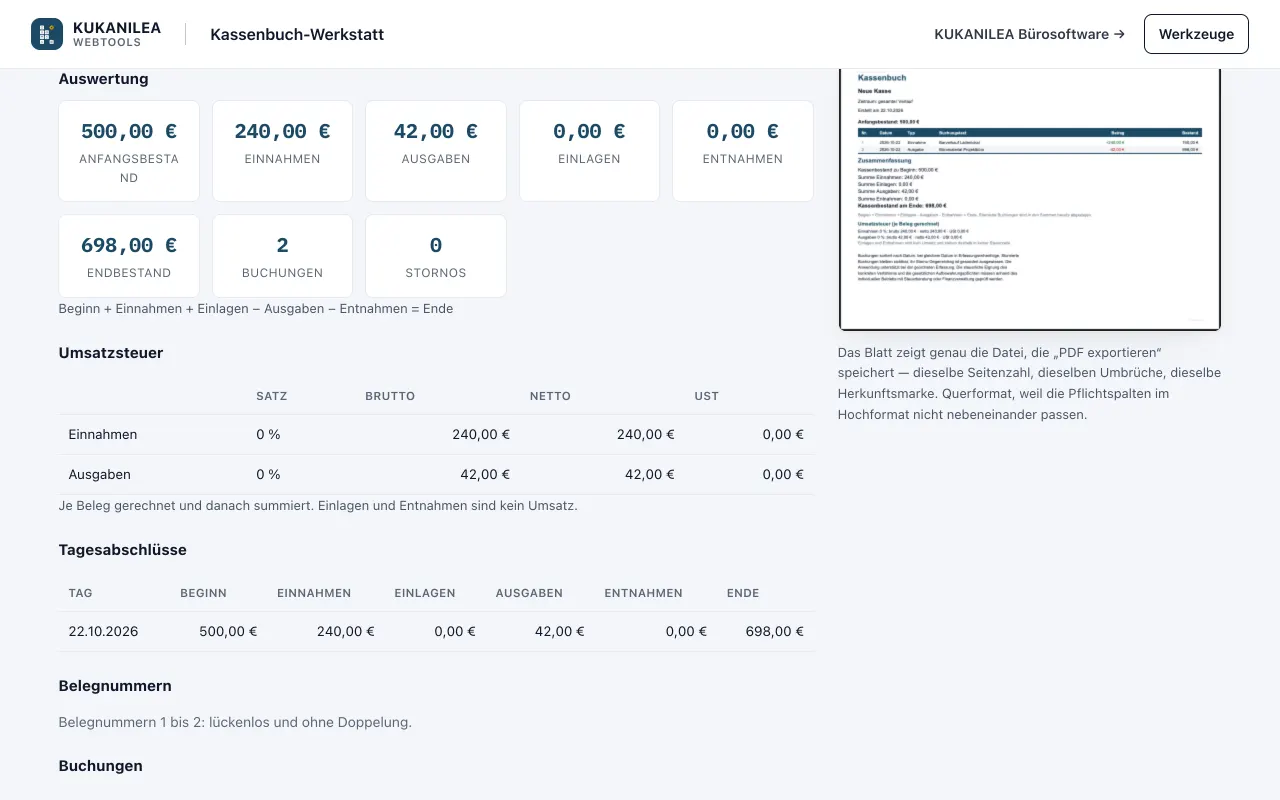
Task: Click the SATZ column header
Action: 272,396
